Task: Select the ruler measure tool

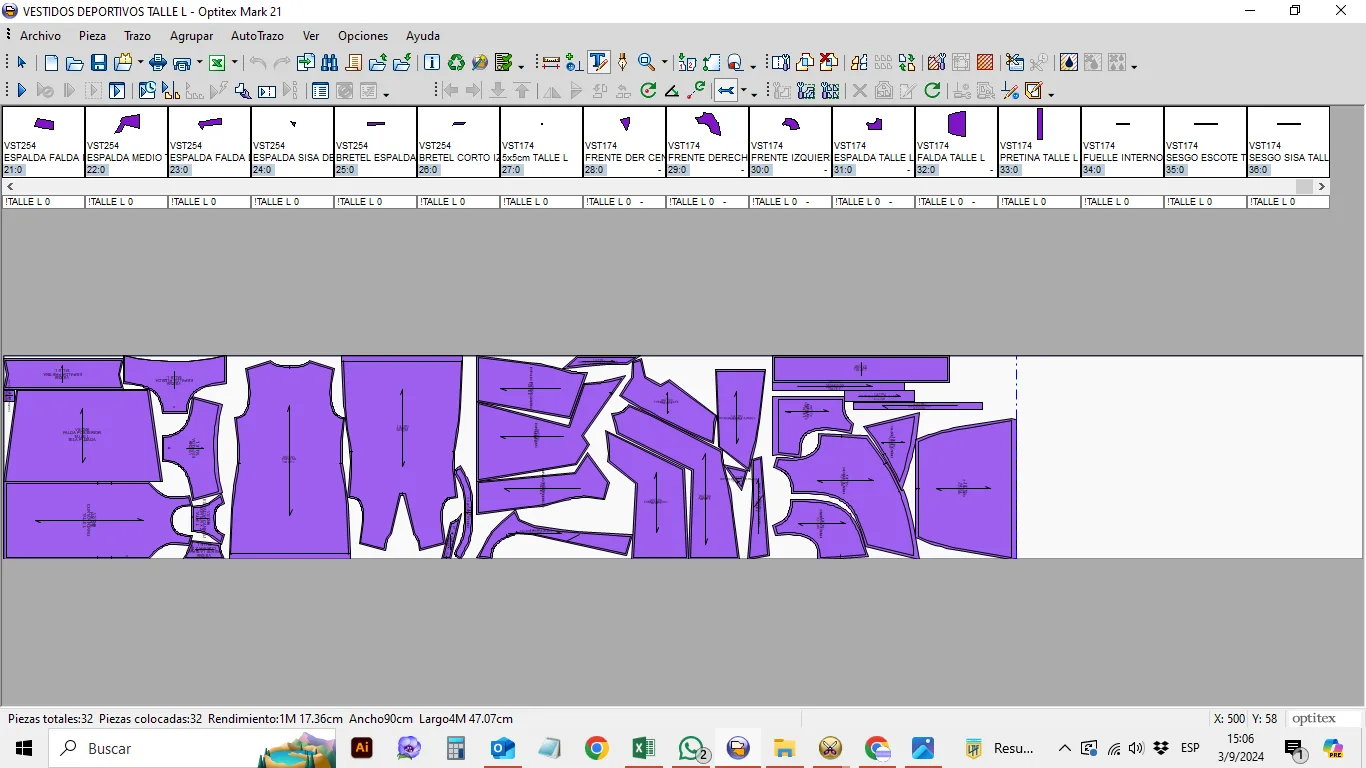Action: [x=550, y=63]
